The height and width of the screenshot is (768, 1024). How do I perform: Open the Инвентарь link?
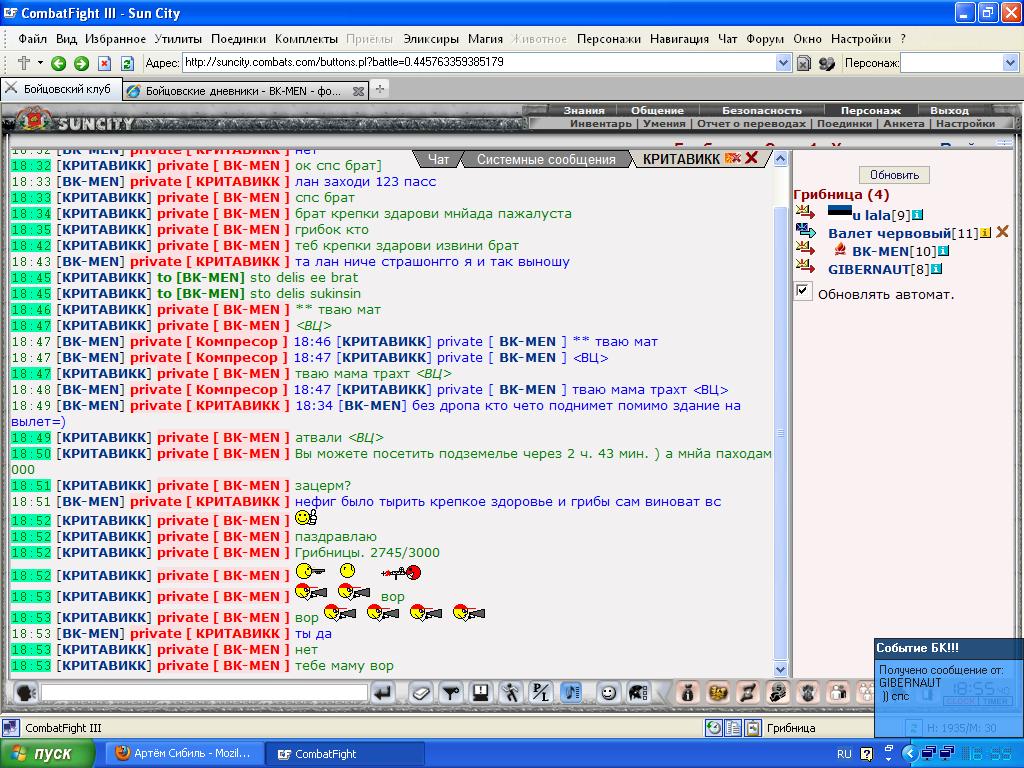click(600, 123)
